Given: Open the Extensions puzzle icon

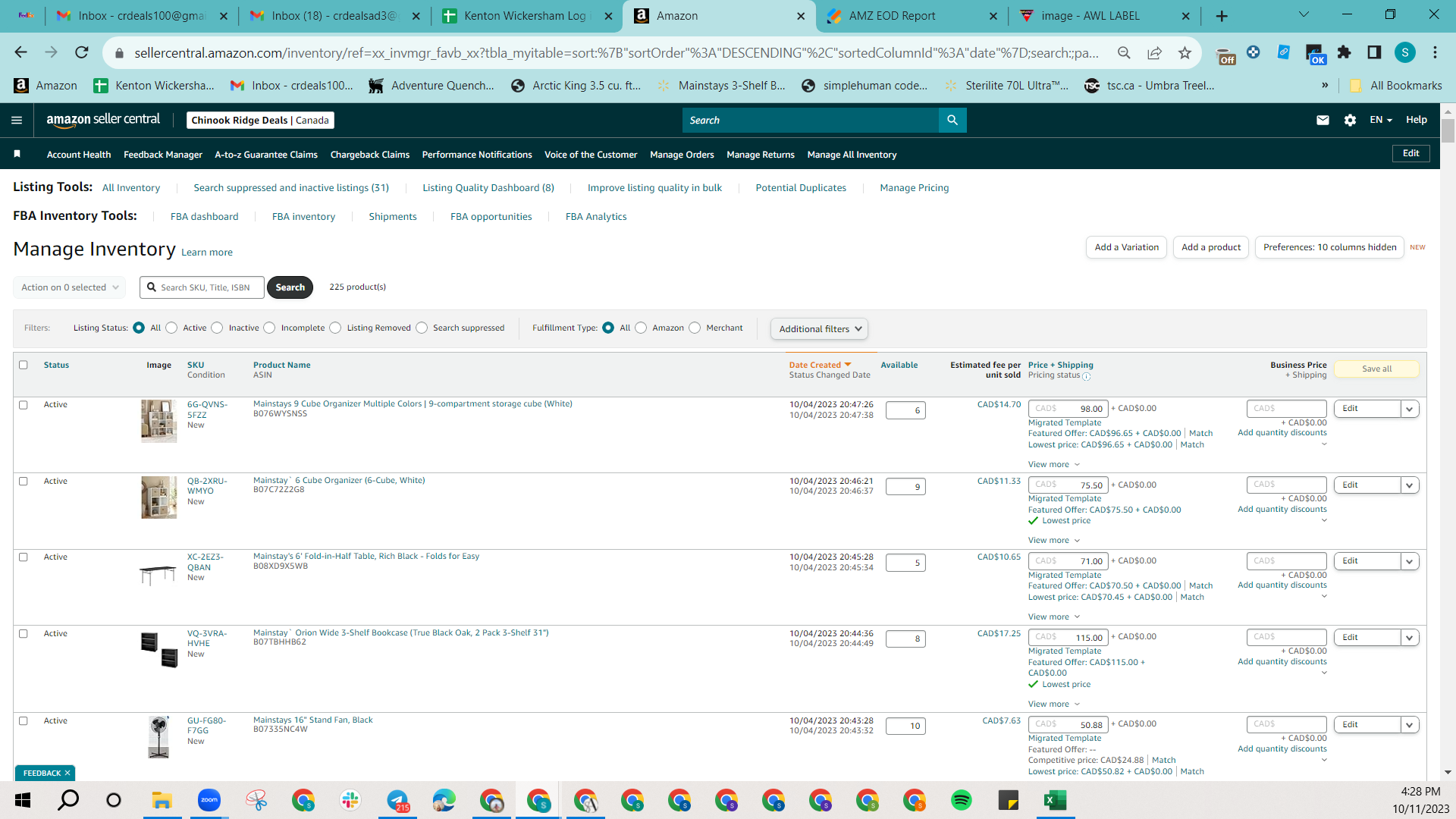Looking at the screenshot, I should tap(1344, 52).
